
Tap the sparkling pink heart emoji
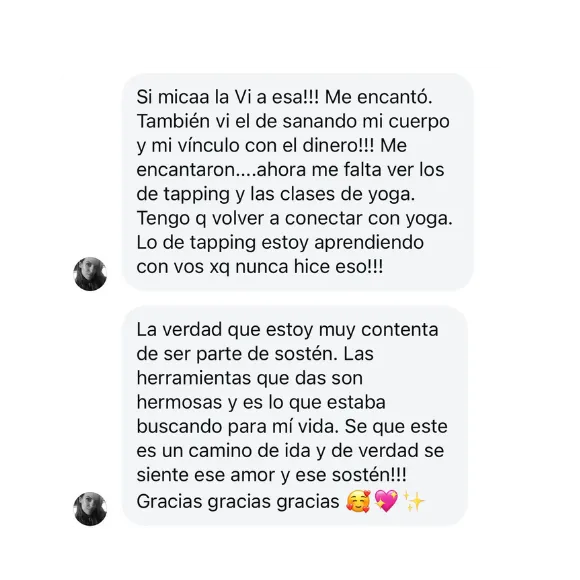point(386,502)
